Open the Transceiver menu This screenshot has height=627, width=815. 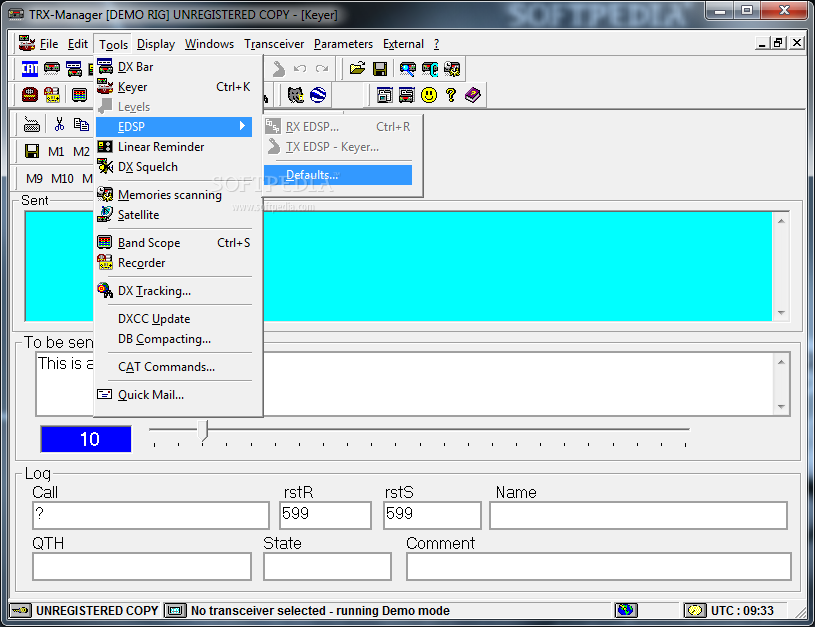(274, 44)
